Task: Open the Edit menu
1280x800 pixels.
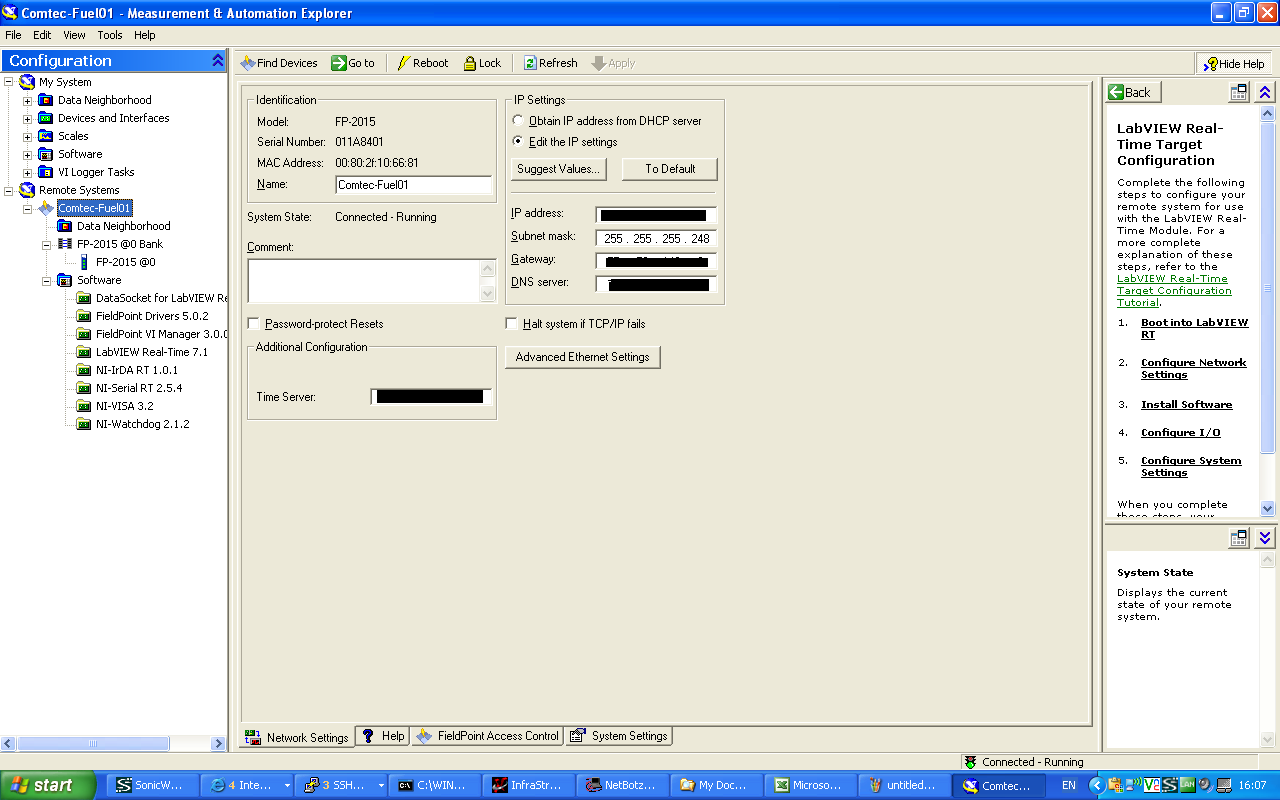Action: 42,35
